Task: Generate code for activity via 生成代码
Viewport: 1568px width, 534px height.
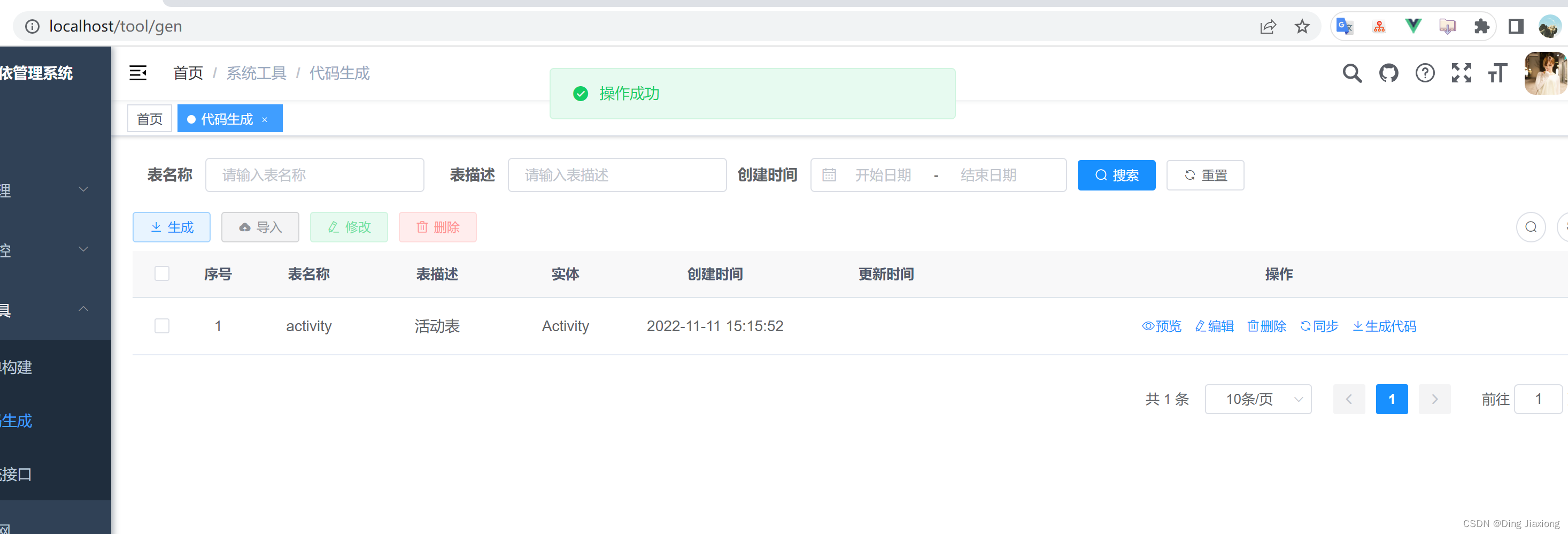Action: (1384, 326)
